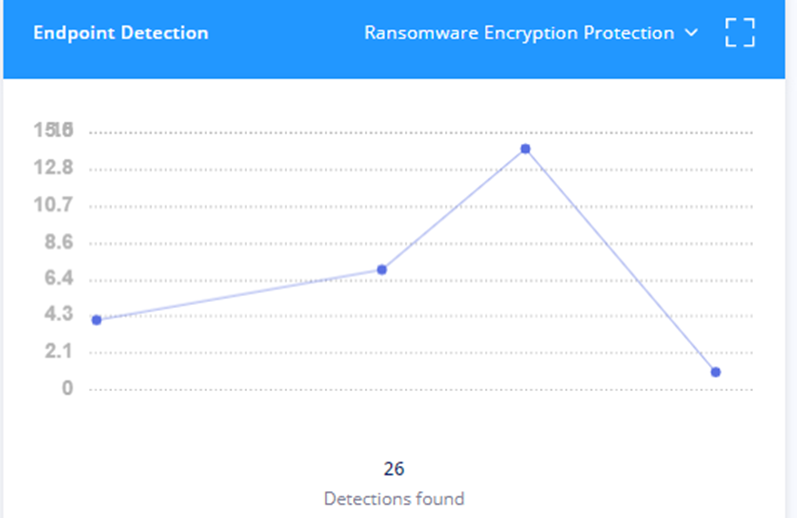Select the second data point near 6.4
This screenshot has height=518, width=797.
coord(382,270)
